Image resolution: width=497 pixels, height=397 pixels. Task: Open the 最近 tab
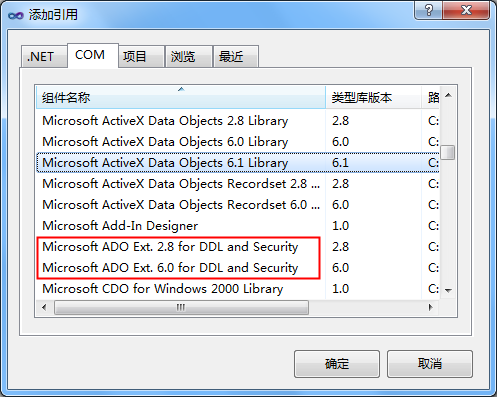tap(231, 57)
